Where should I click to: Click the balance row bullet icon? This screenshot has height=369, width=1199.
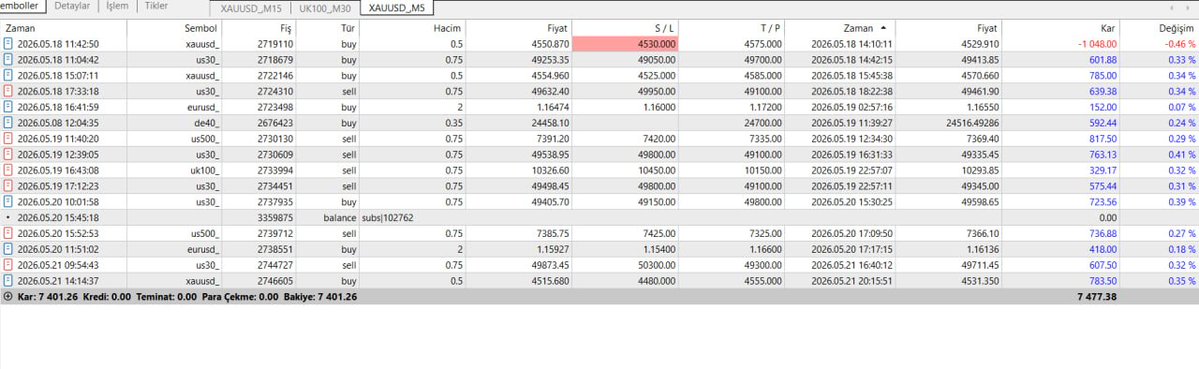click(8, 217)
